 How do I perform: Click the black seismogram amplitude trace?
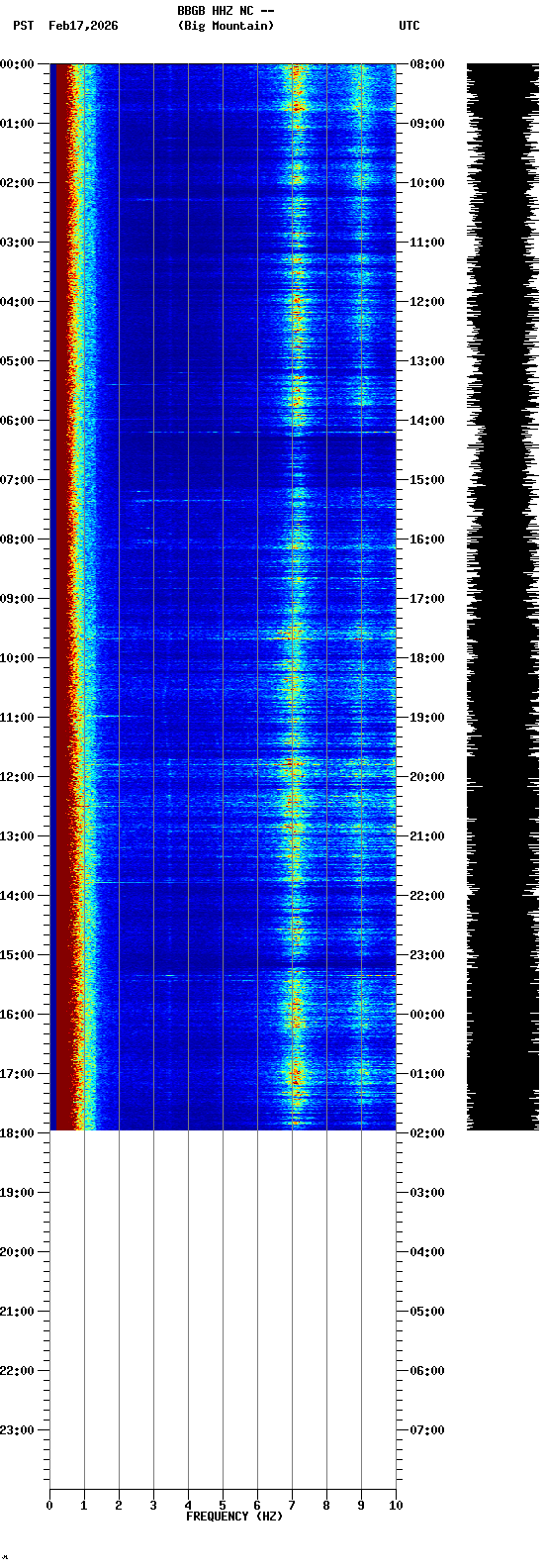coord(502,597)
